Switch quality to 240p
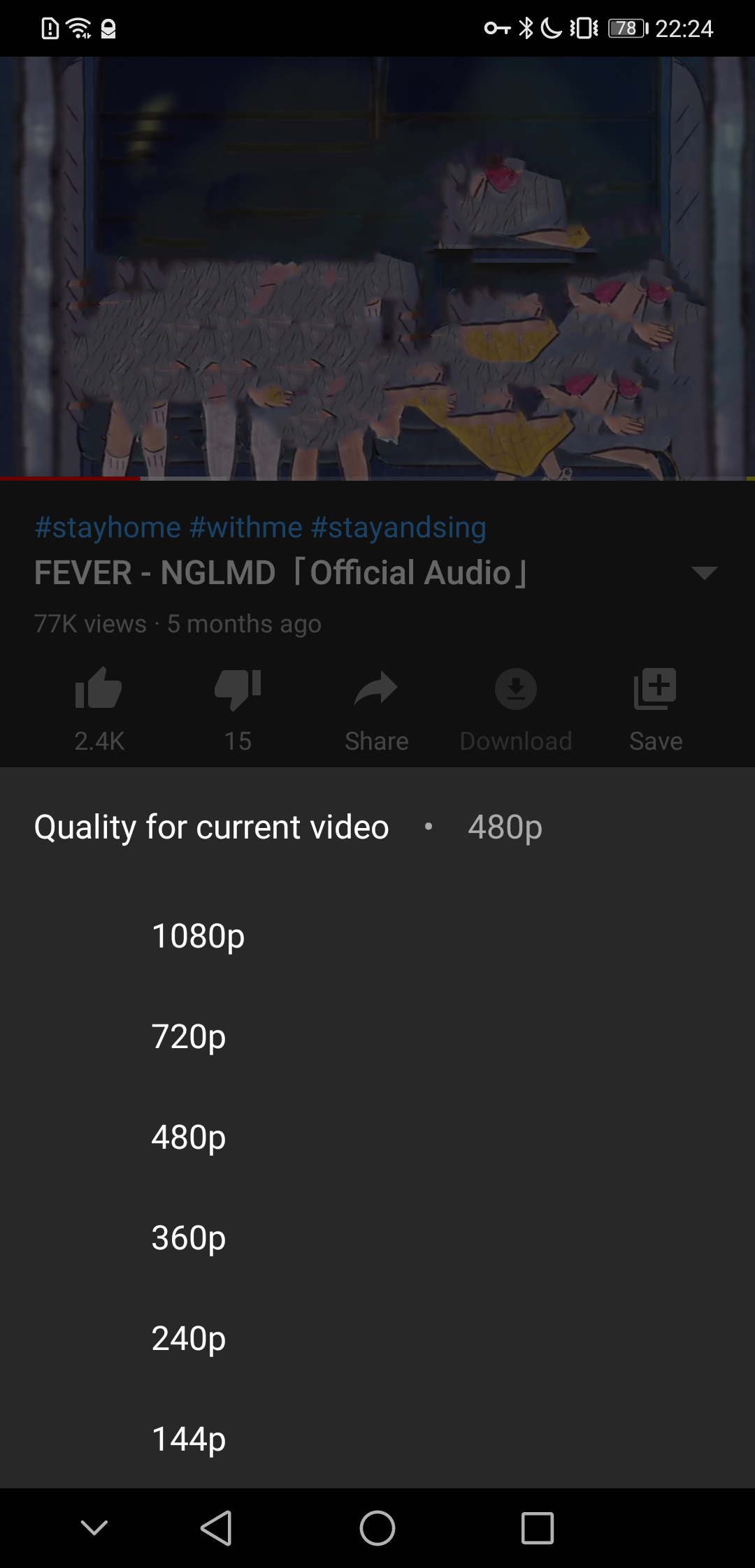Screen dimensions: 755x1568 point(377,1337)
